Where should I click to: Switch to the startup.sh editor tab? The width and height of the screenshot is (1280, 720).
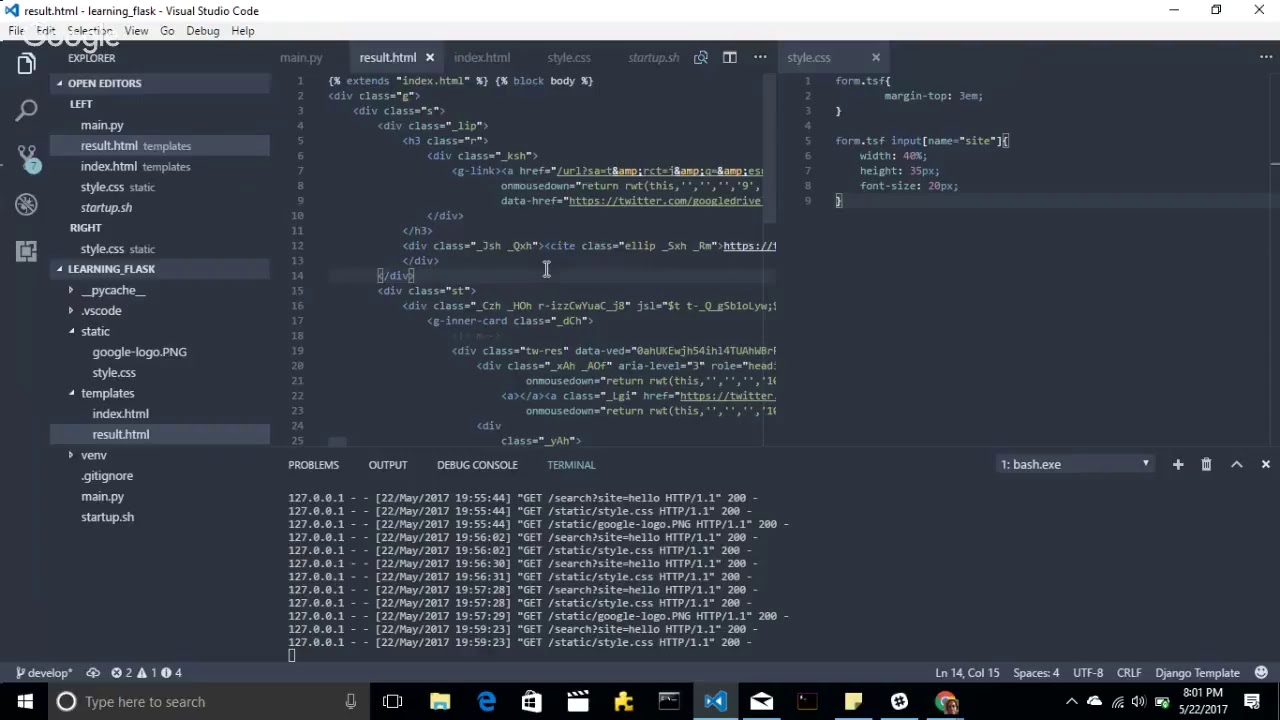pyautogui.click(x=653, y=57)
